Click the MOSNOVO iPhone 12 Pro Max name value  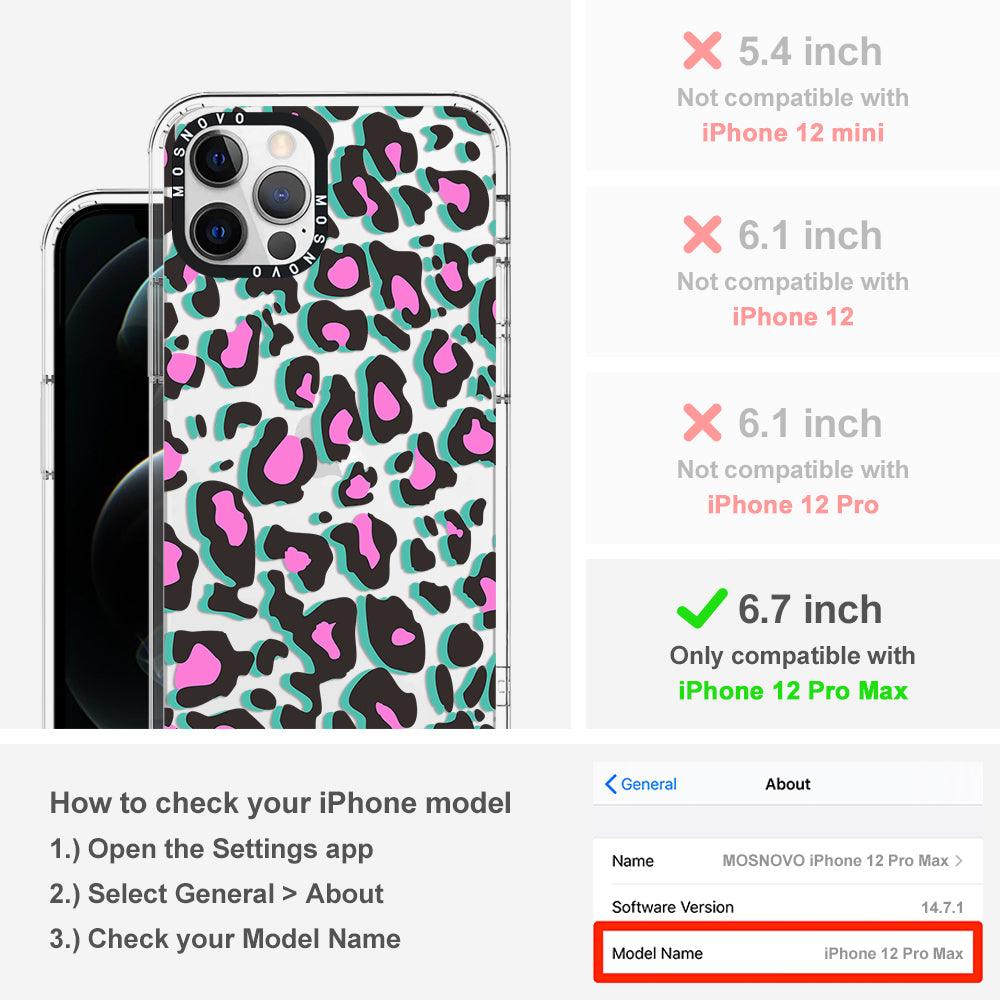835,860
